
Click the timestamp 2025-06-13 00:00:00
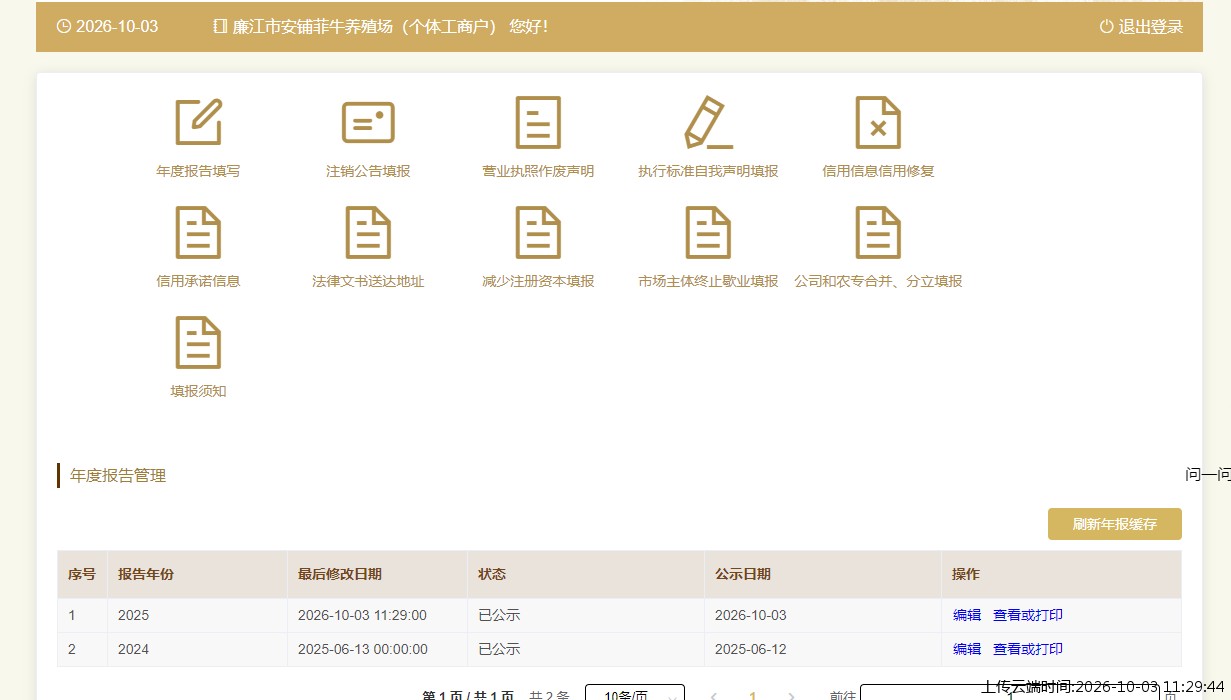[363, 649]
